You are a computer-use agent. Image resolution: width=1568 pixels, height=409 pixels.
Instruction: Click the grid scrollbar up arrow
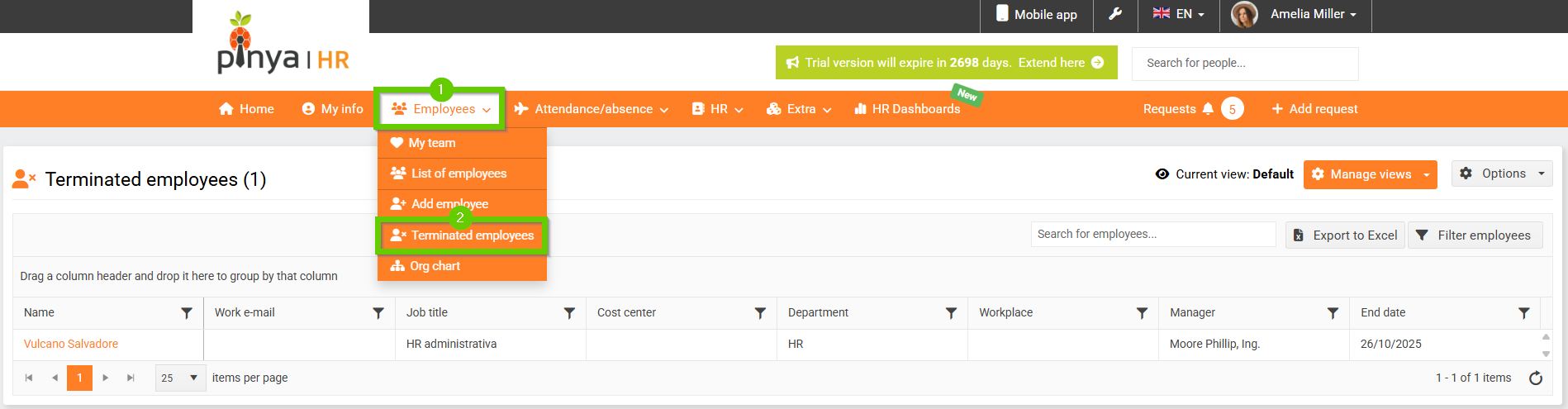tap(1546, 337)
